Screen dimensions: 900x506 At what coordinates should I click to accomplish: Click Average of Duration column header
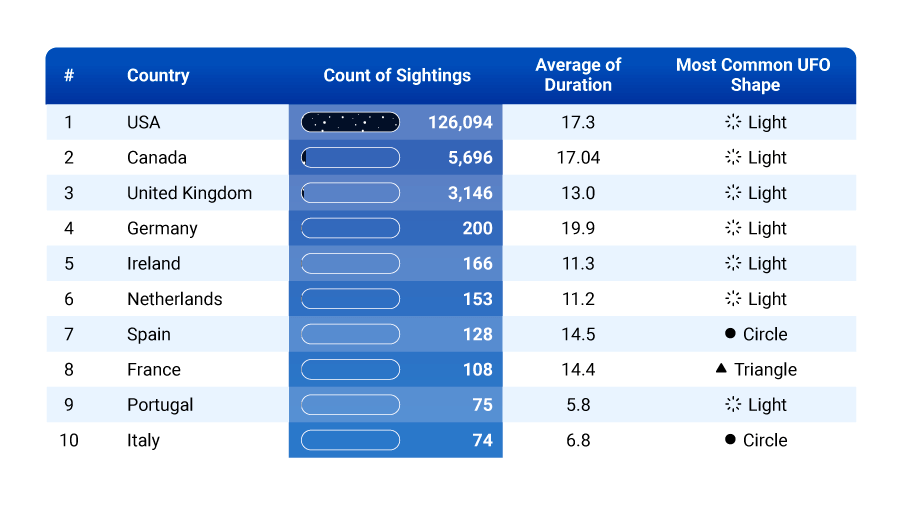pyautogui.click(x=578, y=75)
